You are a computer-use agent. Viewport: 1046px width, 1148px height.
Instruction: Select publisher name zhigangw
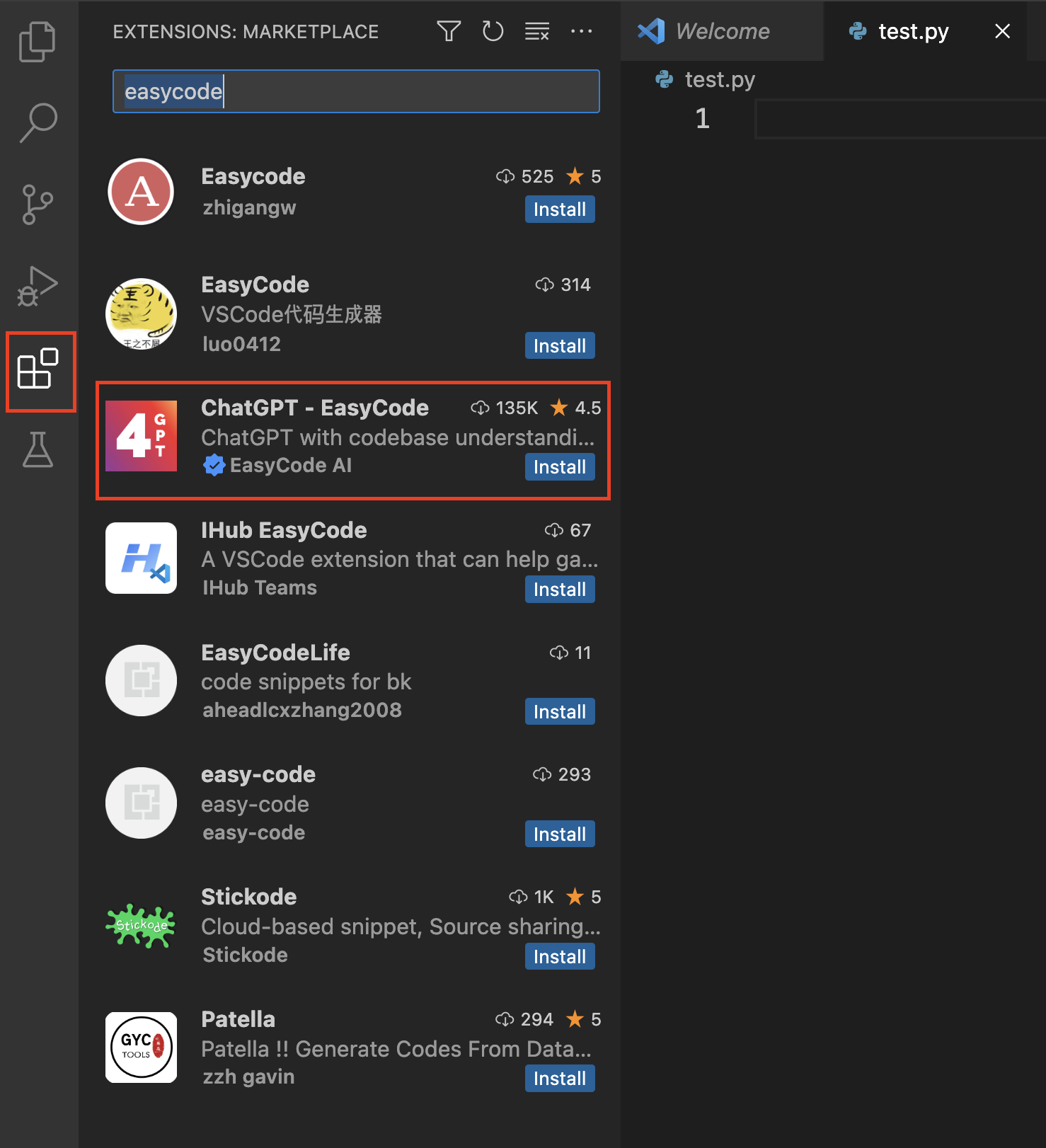click(249, 207)
